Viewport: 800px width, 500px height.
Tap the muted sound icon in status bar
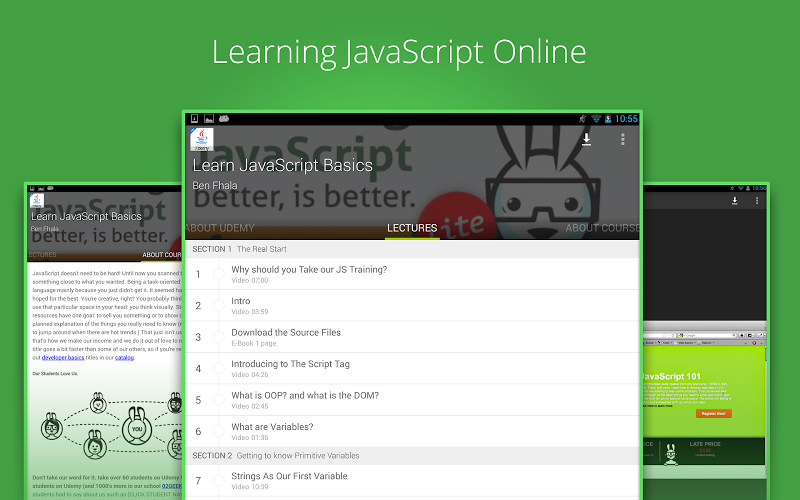coord(583,119)
